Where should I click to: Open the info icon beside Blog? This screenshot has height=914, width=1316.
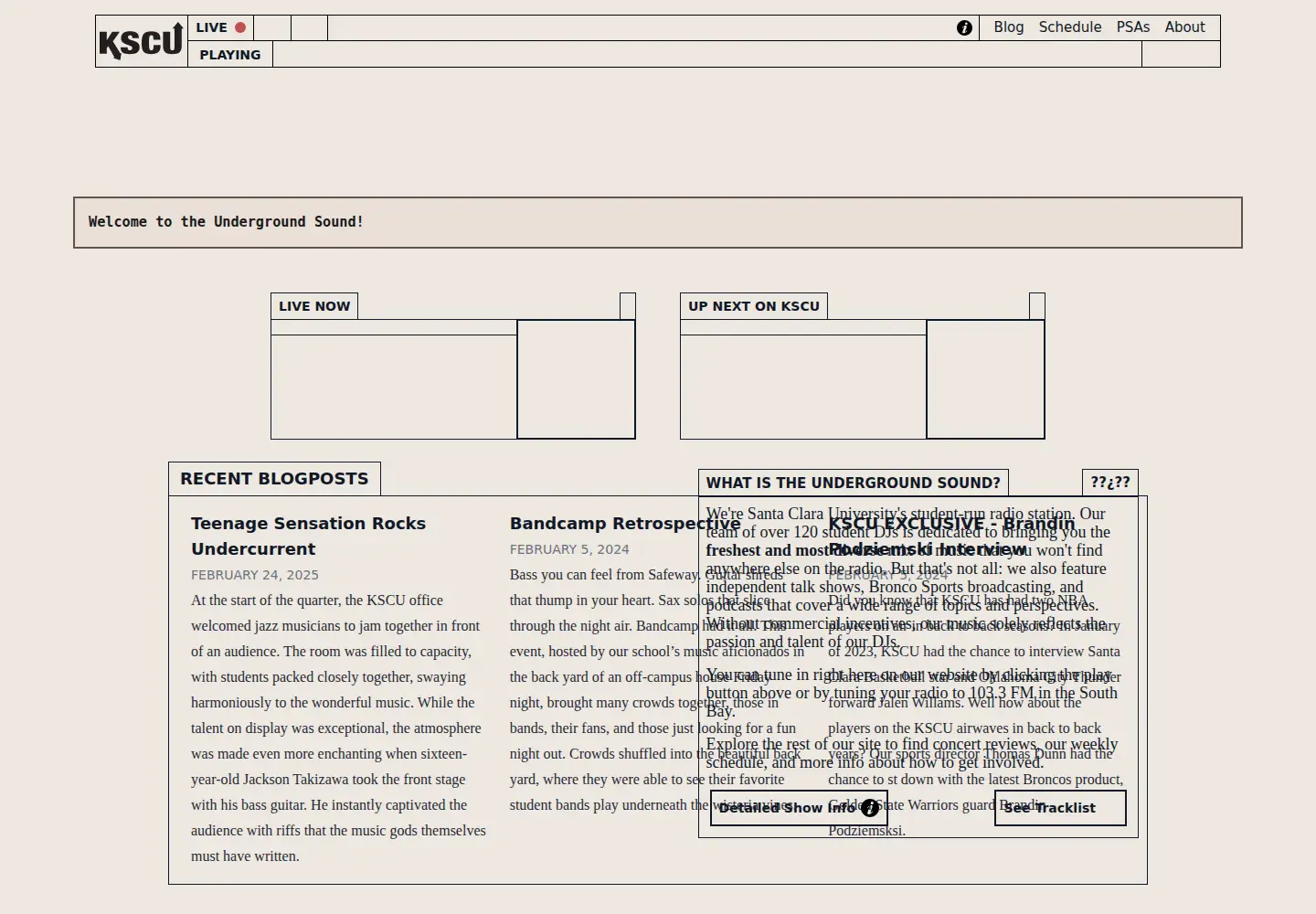coord(964,28)
